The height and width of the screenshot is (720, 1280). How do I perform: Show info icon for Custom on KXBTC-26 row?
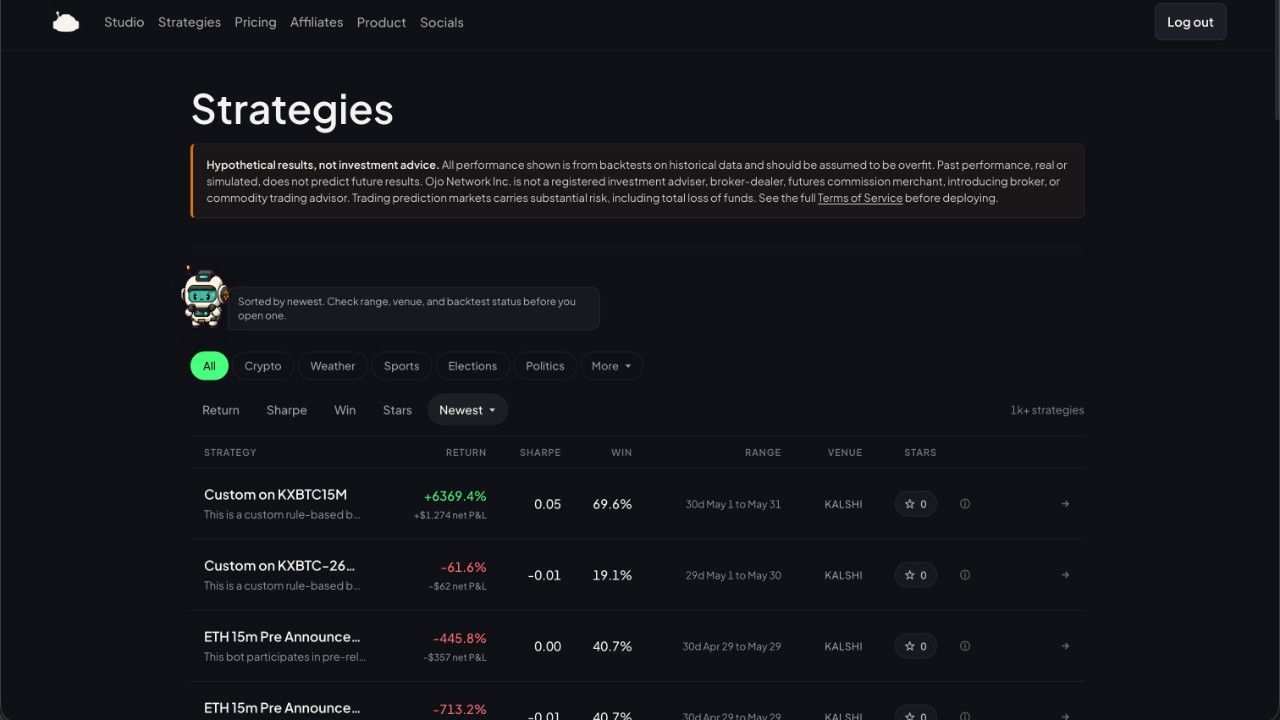pyautogui.click(x=965, y=575)
